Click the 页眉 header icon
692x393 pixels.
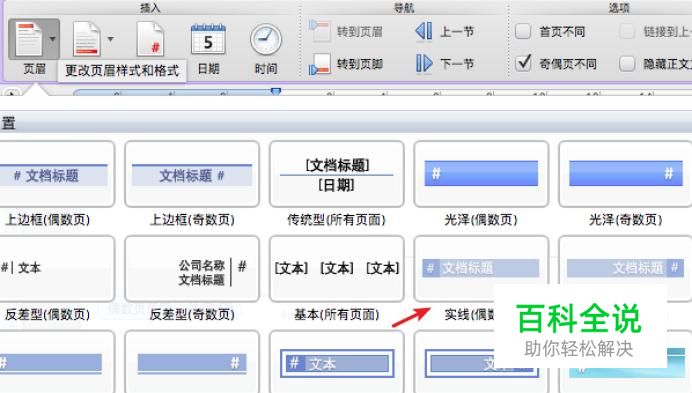(28, 39)
